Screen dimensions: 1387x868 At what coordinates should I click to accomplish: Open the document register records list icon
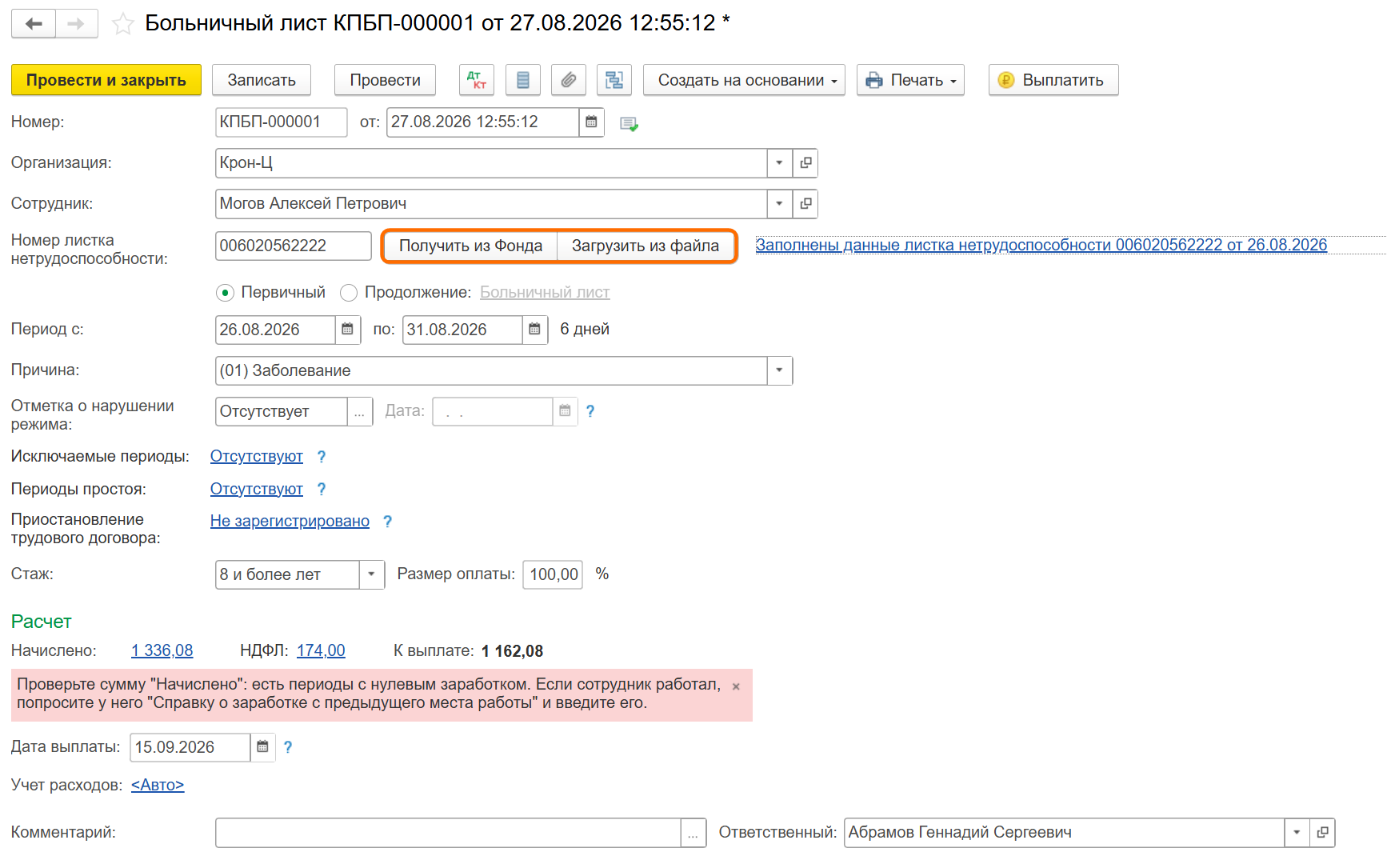pyautogui.click(x=523, y=80)
